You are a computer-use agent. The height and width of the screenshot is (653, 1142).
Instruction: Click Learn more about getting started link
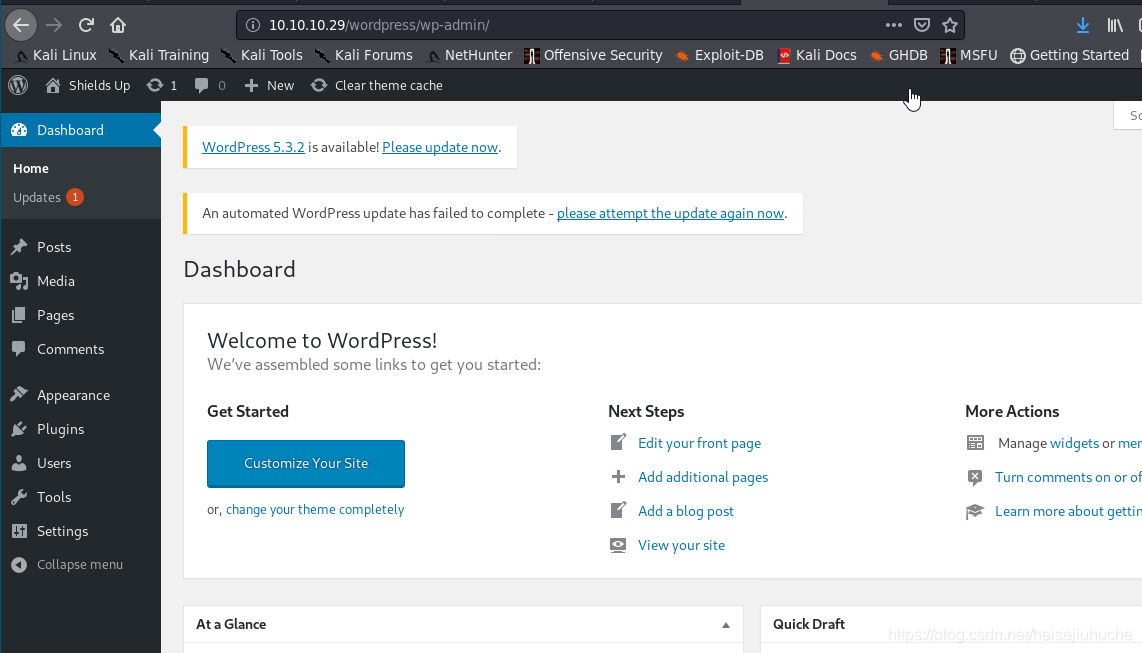coord(1068,511)
